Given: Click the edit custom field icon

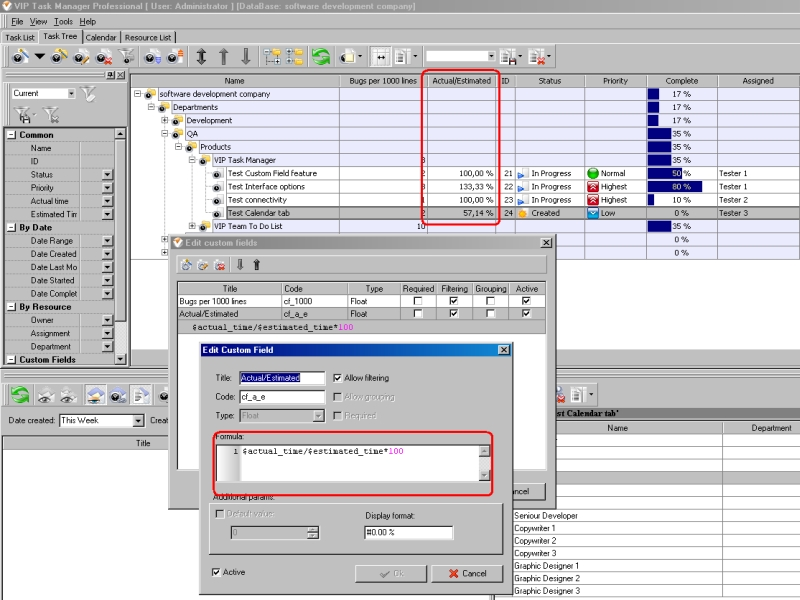Looking at the screenshot, I should coord(203,265).
